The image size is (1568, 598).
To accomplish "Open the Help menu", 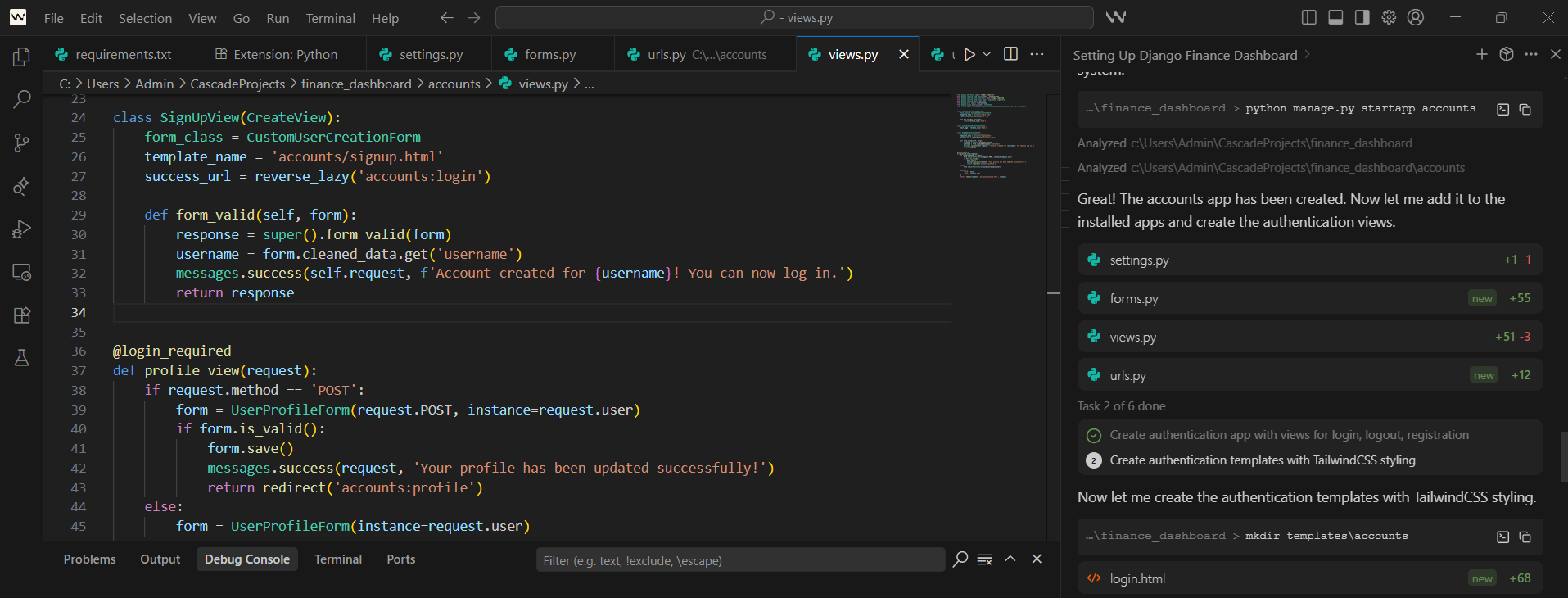I will click(x=385, y=18).
